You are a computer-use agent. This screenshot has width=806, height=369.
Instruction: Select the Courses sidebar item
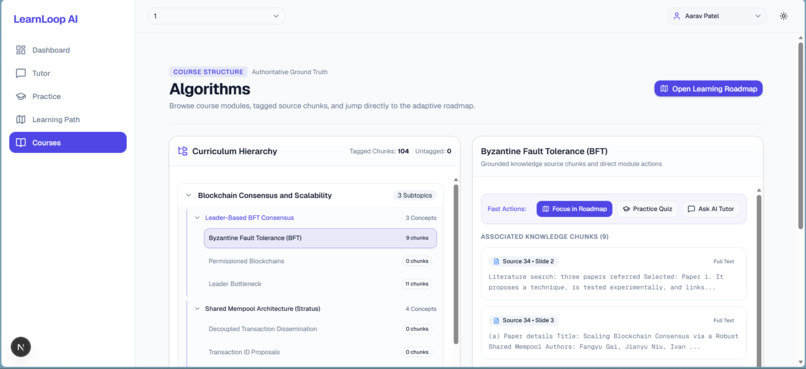(68, 142)
